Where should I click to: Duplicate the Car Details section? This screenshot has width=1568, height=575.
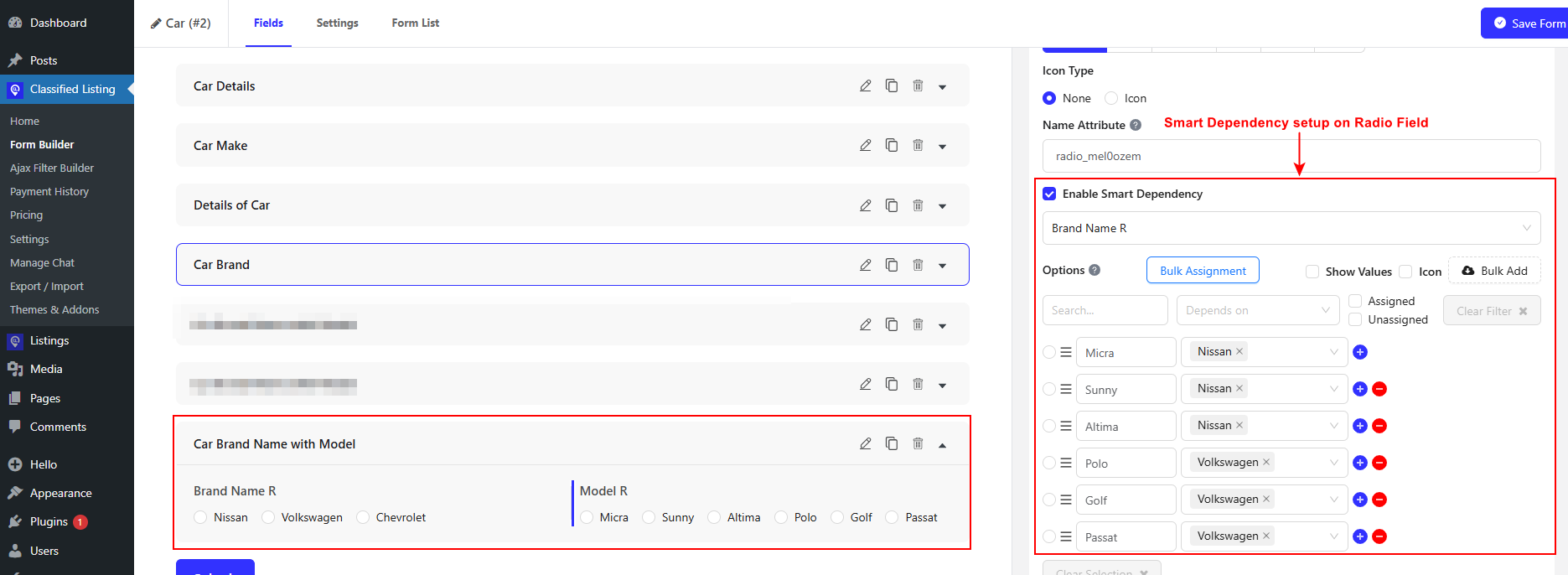(x=892, y=85)
